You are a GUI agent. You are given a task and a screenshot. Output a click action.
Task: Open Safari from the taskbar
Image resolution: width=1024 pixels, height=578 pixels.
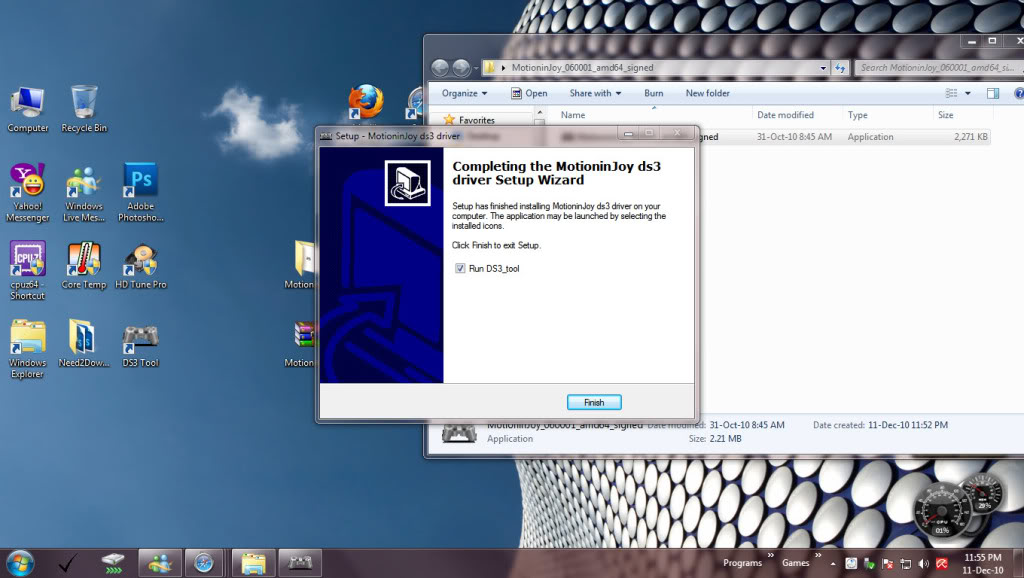coord(204,562)
